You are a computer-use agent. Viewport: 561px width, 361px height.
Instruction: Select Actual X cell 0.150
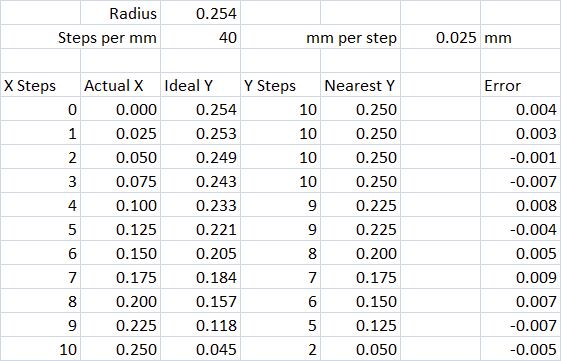[121, 253]
